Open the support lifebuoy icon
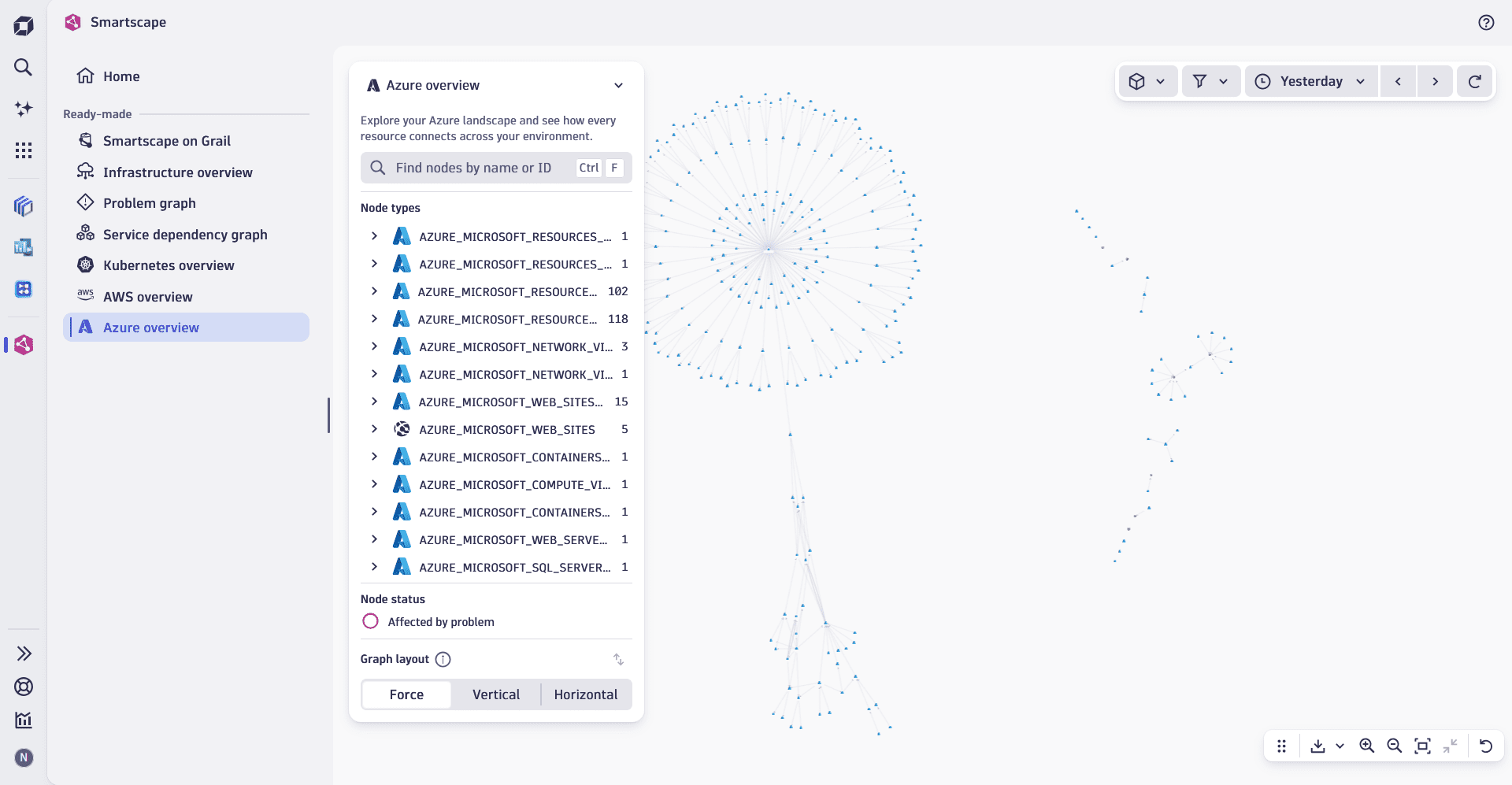Viewport: 1512px width, 785px height. (24, 687)
